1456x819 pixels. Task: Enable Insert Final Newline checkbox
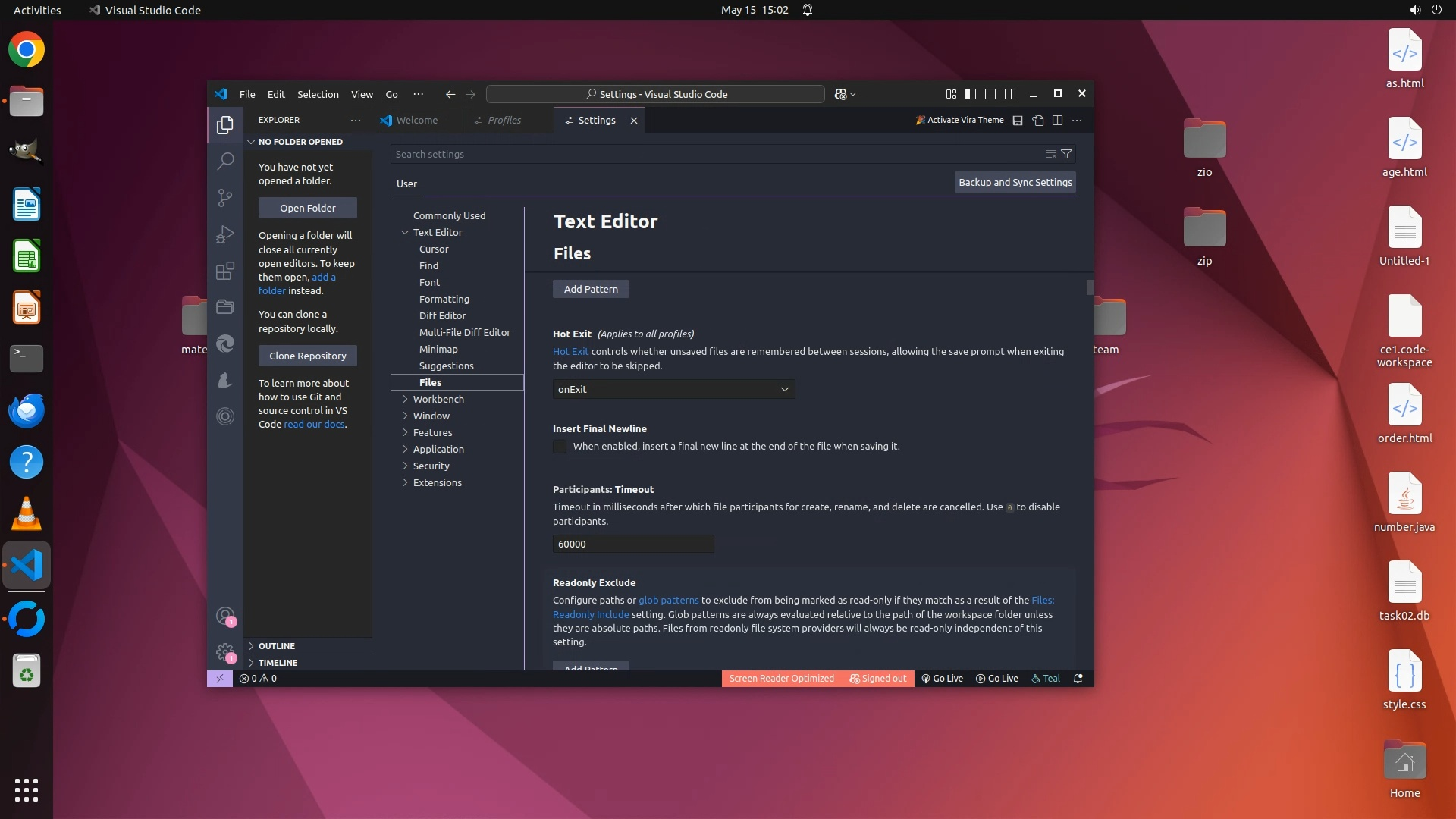(560, 447)
